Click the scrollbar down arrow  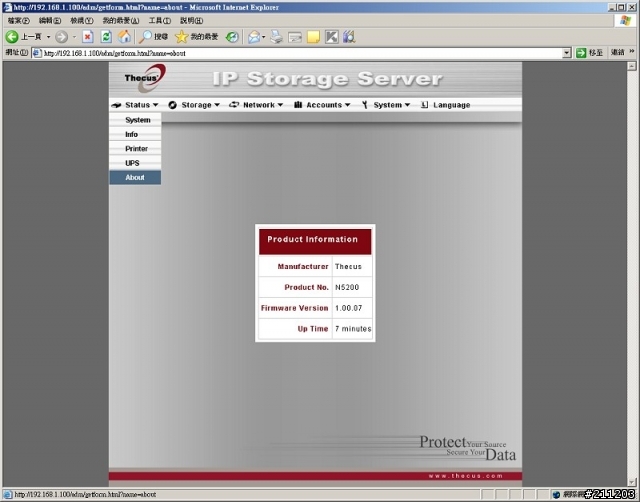click(632, 482)
